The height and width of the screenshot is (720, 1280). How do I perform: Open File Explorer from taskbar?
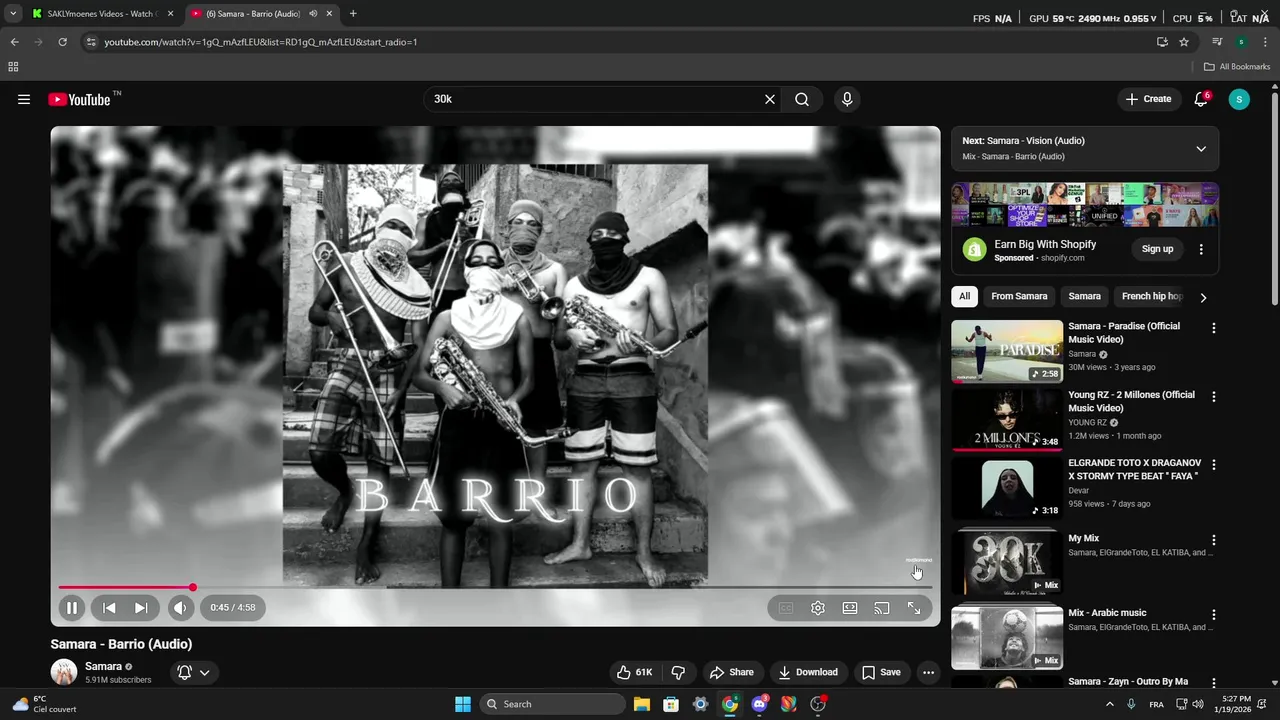click(x=641, y=704)
